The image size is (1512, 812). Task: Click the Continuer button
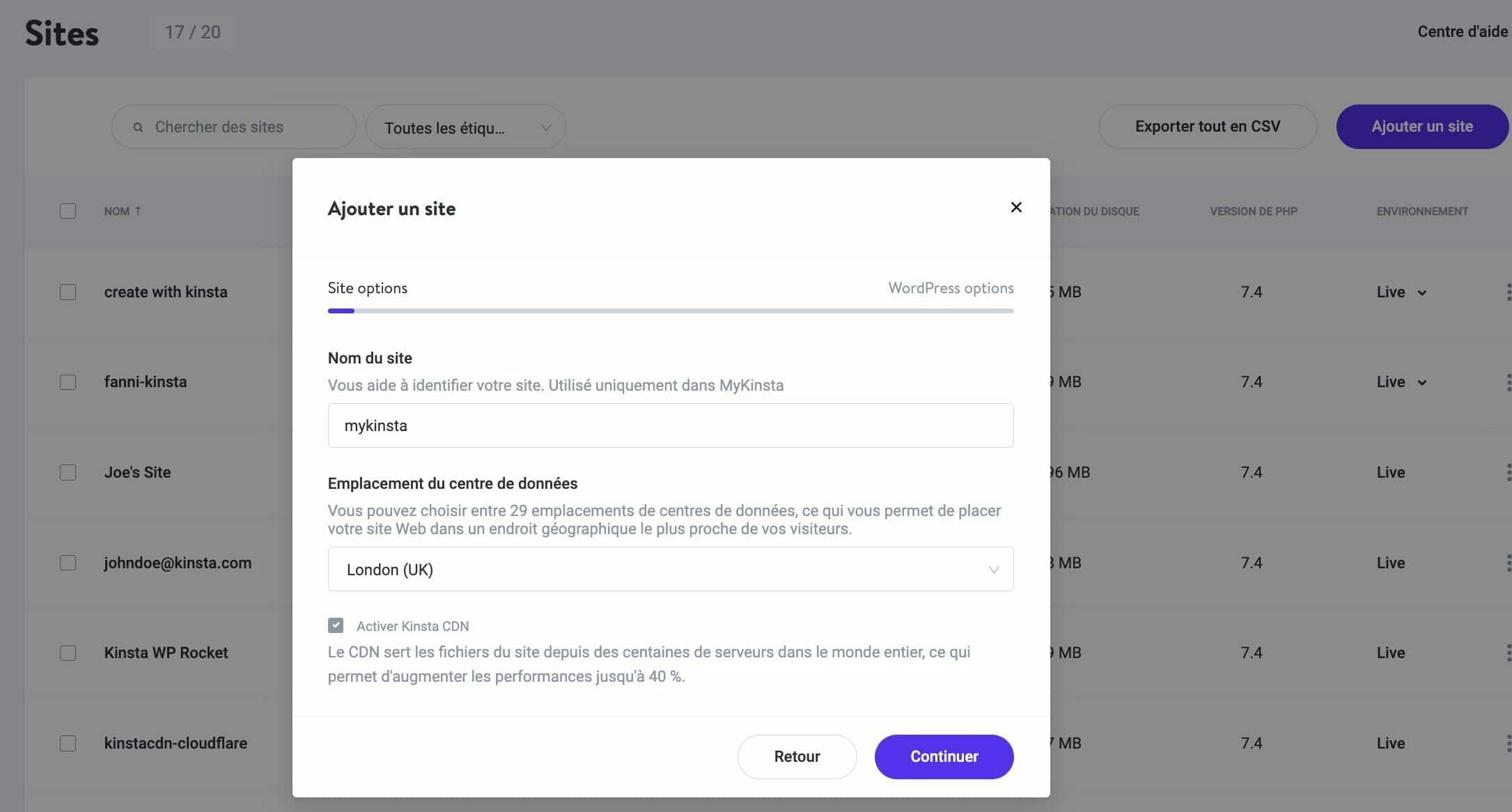coord(944,756)
